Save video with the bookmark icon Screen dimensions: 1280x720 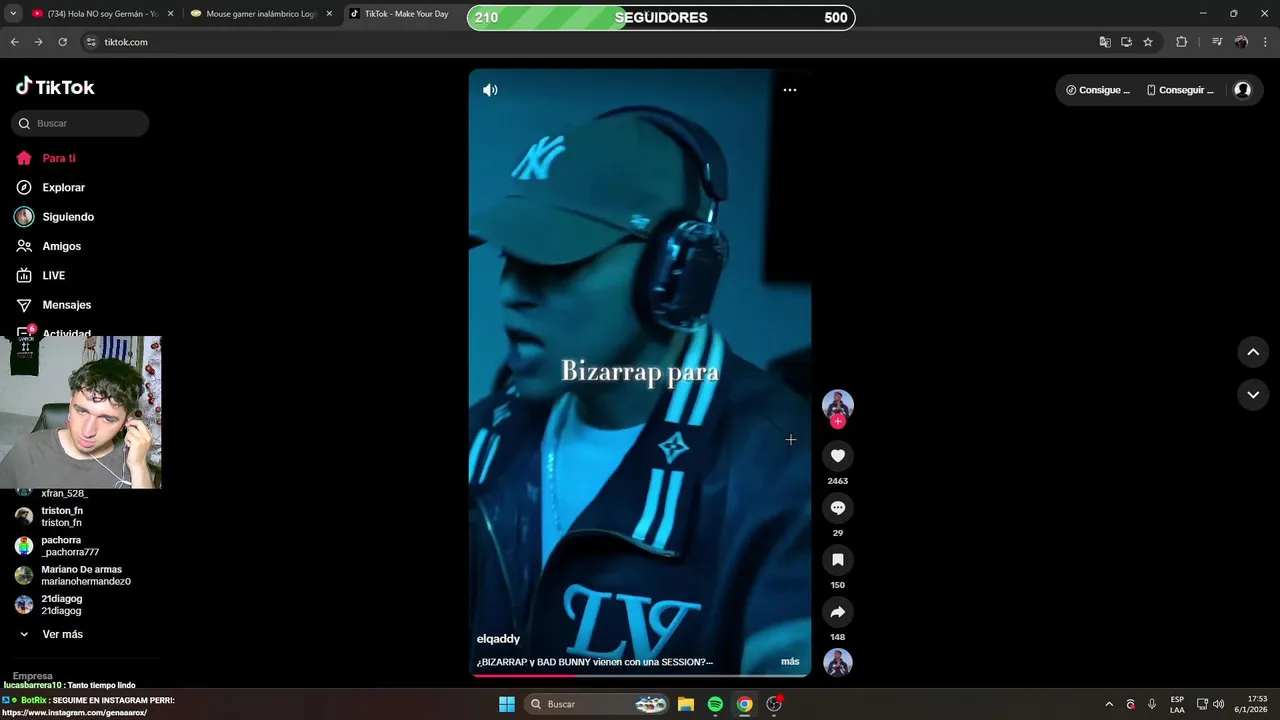838,560
